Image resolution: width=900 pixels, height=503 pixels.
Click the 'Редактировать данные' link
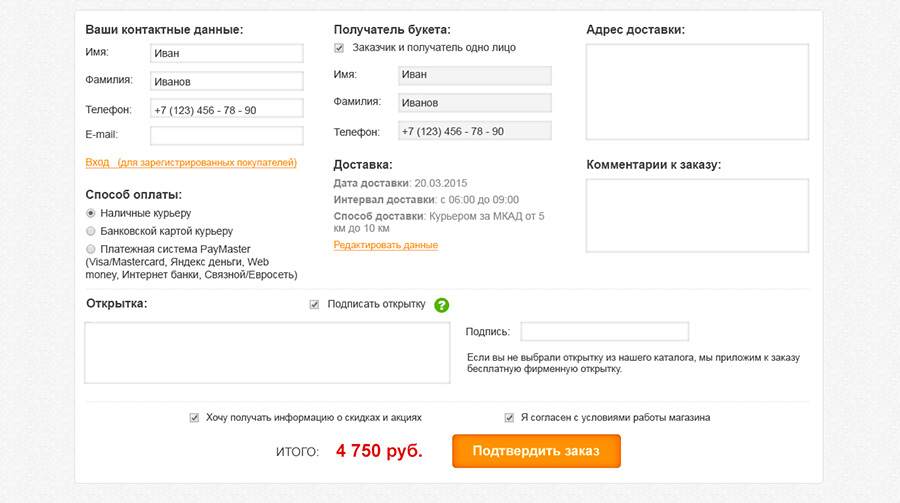click(x=385, y=245)
